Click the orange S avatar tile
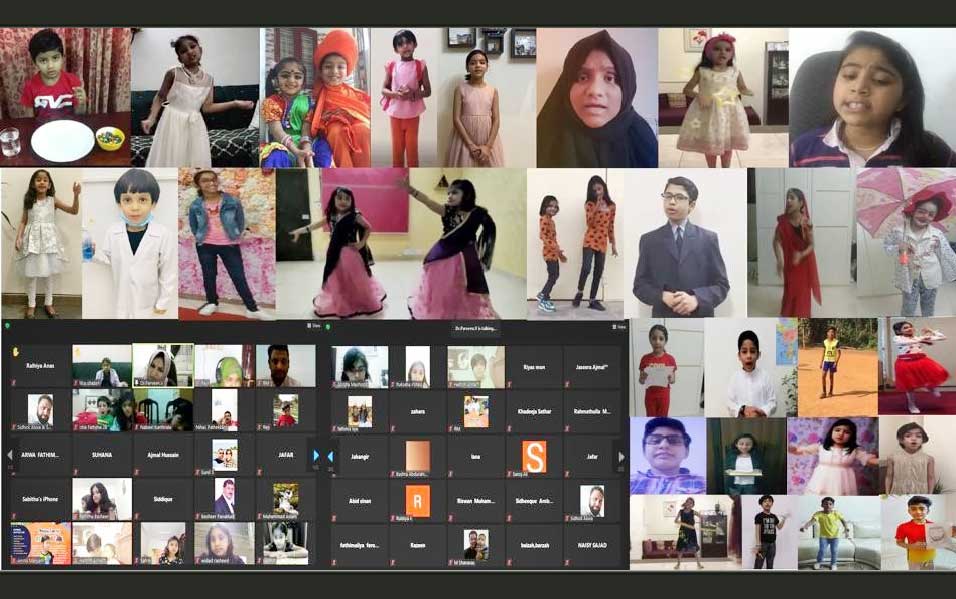956x599 pixels. 534,456
